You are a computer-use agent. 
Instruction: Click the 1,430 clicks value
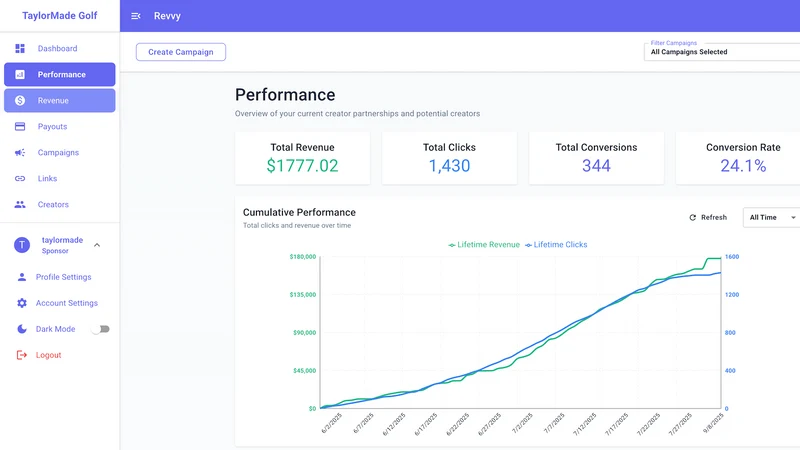pos(449,166)
